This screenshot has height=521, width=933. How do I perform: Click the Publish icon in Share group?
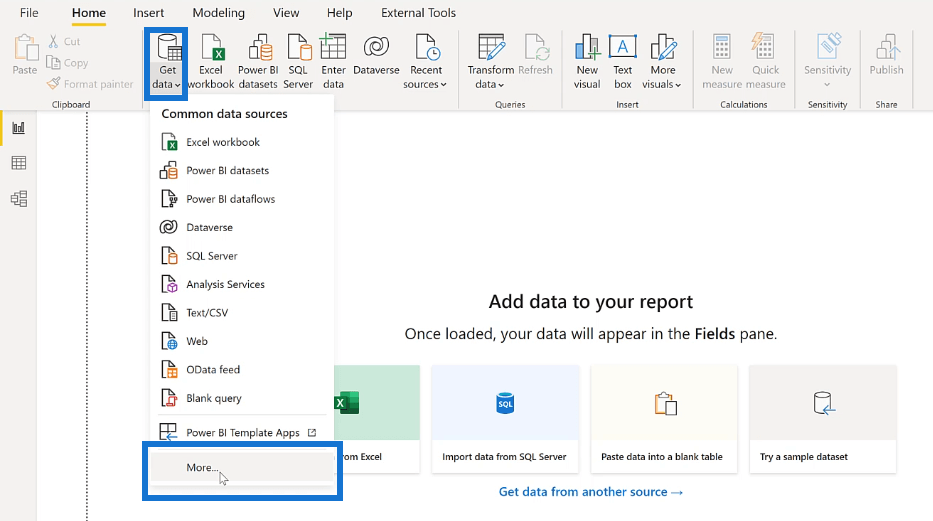886,48
